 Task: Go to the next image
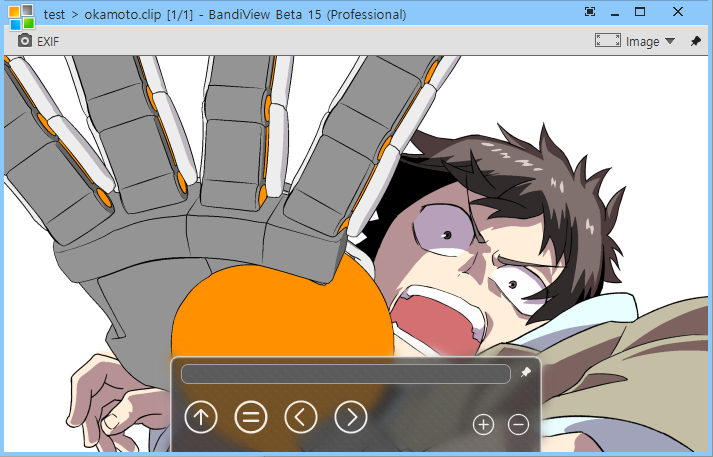coord(351,417)
